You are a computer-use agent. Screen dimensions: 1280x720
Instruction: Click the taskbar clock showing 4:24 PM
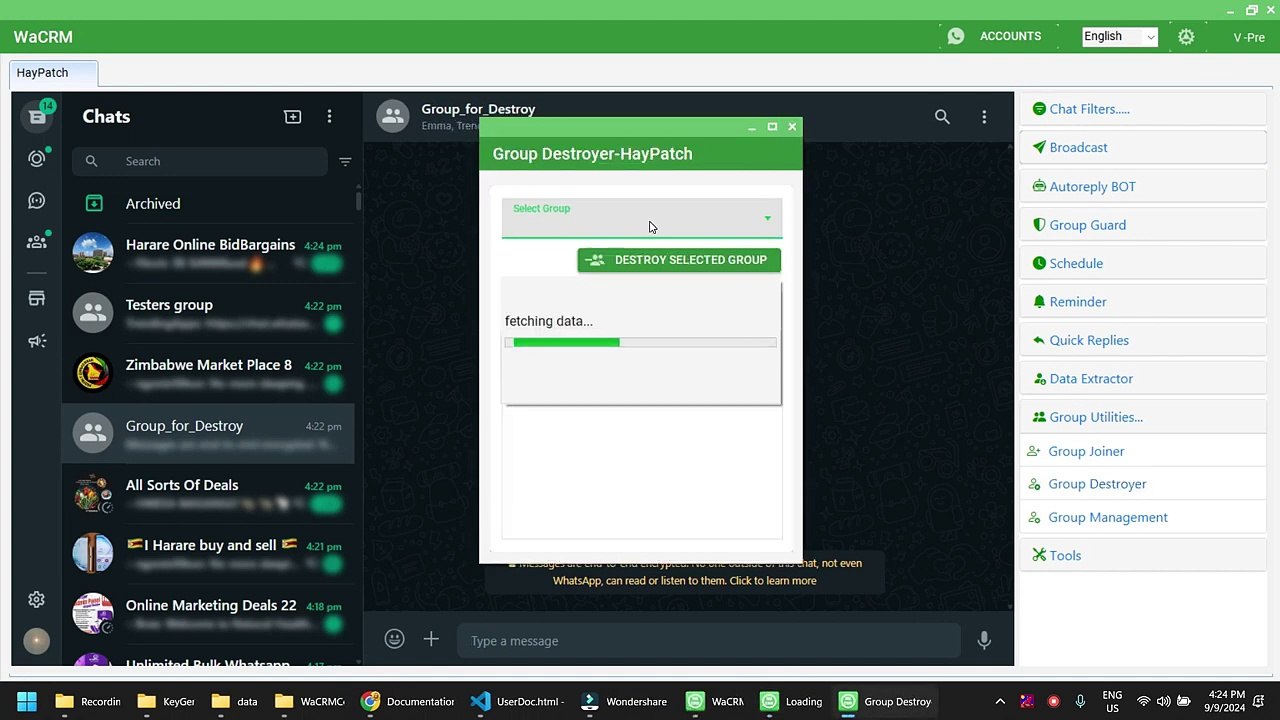1227,701
